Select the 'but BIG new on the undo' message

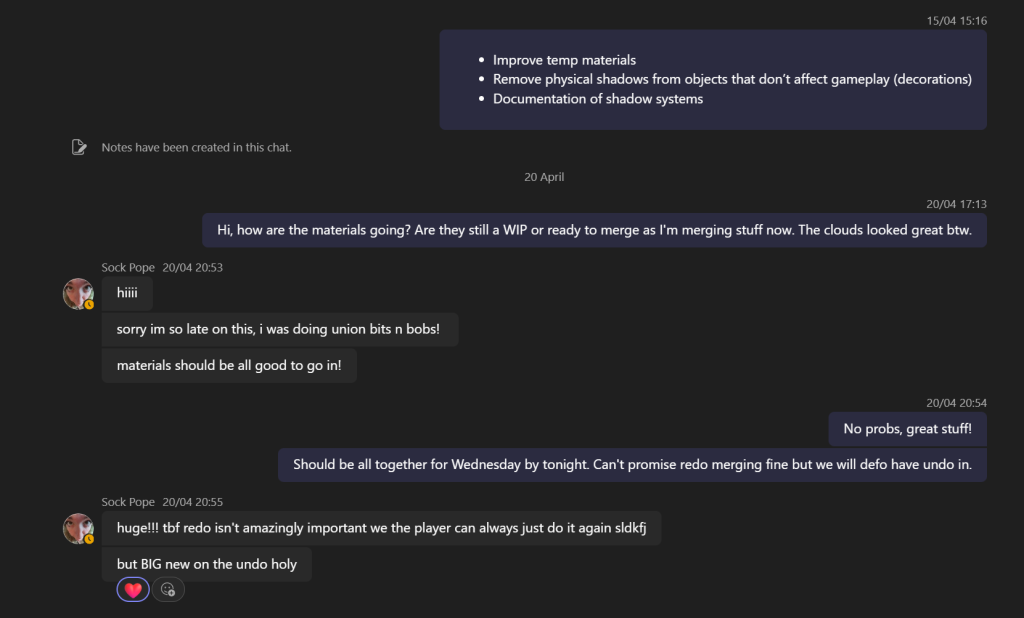coord(207,564)
